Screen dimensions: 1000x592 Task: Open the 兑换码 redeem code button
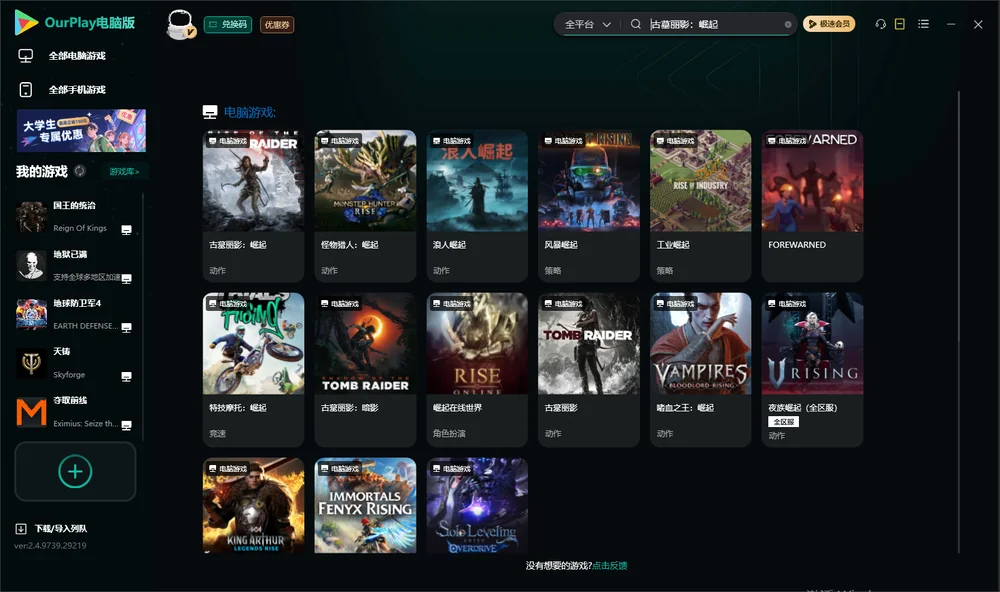tap(228, 25)
